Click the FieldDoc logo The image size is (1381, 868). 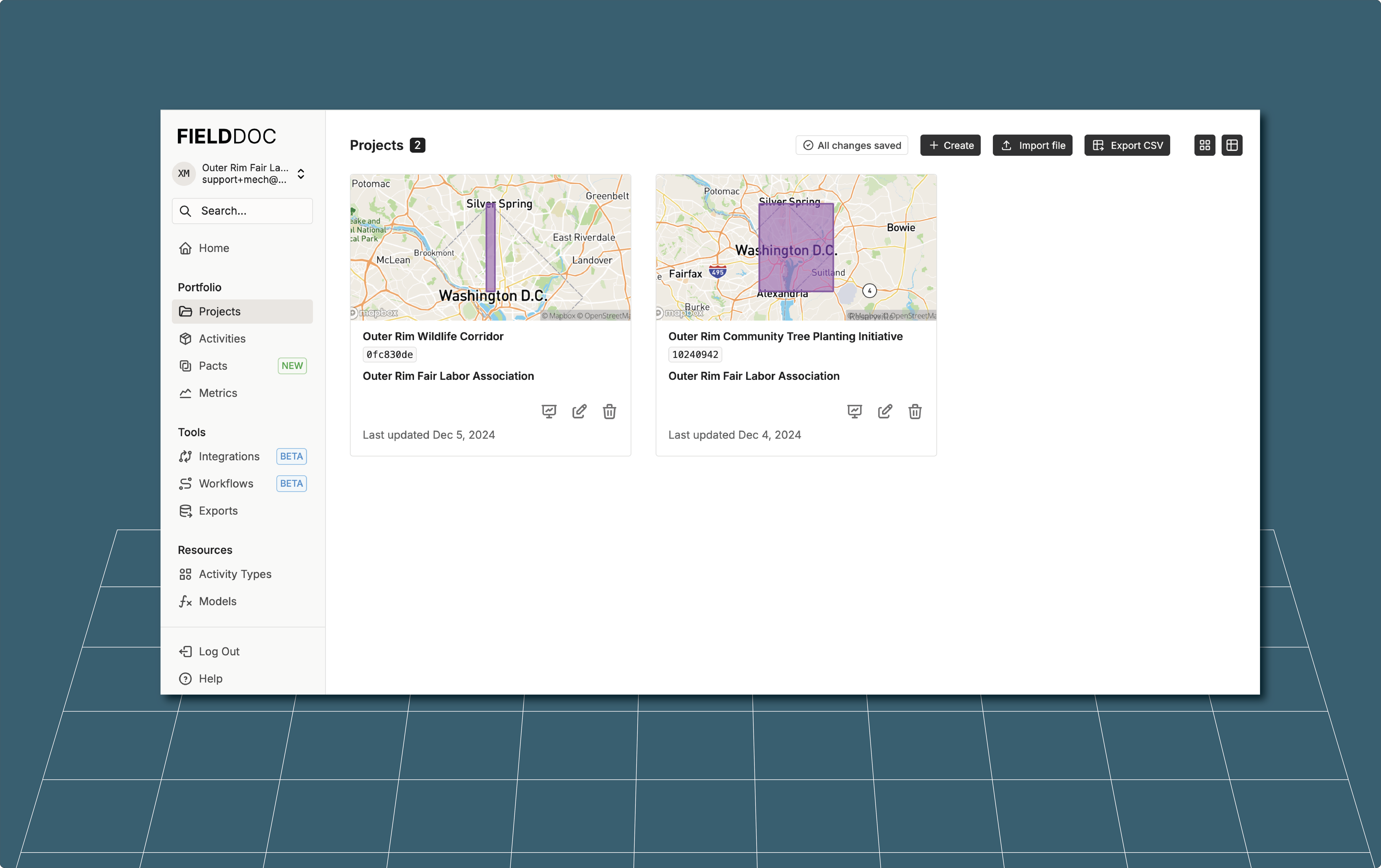point(227,137)
